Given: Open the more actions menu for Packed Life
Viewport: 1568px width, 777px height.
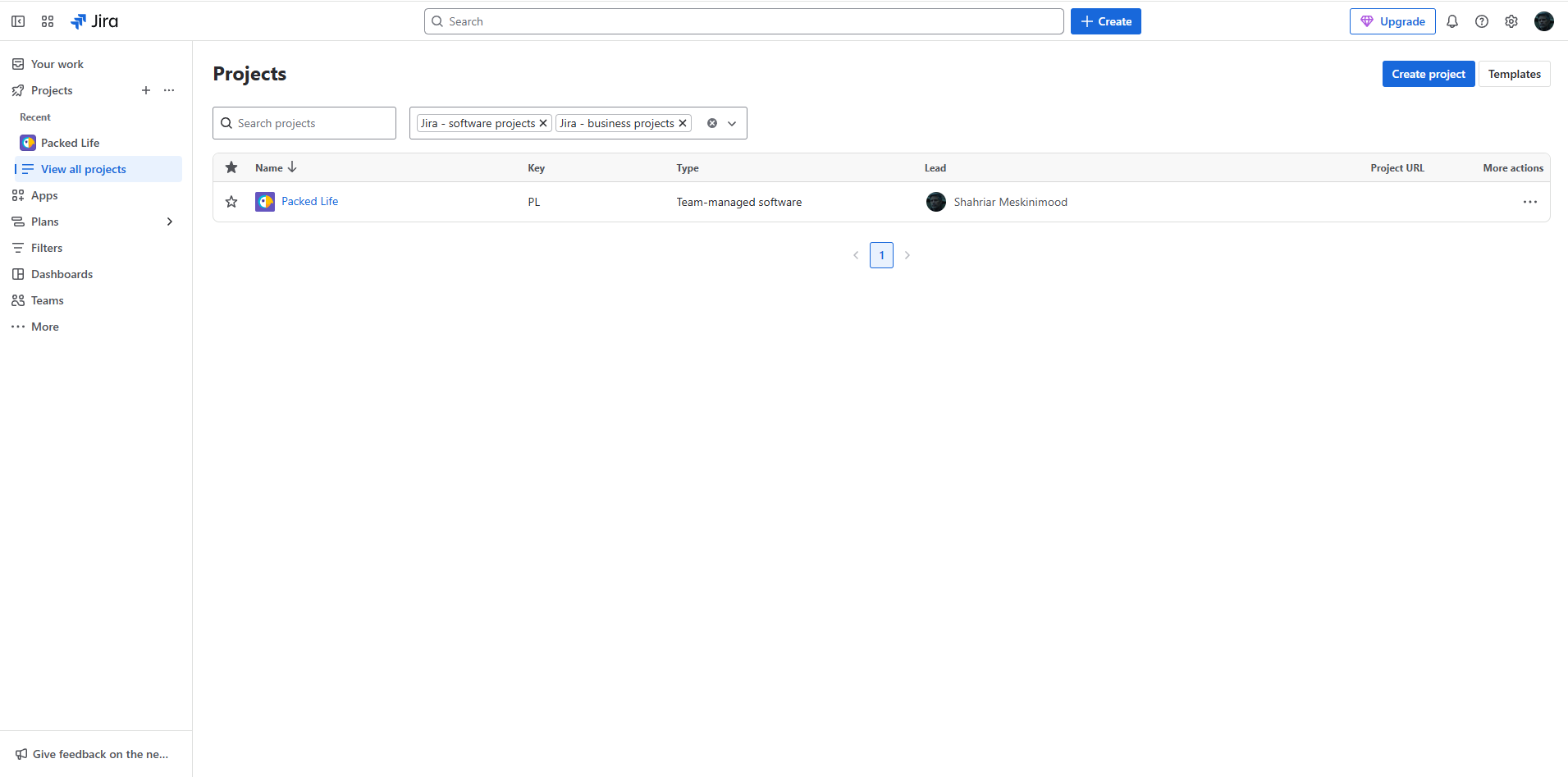Looking at the screenshot, I should (x=1530, y=202).
